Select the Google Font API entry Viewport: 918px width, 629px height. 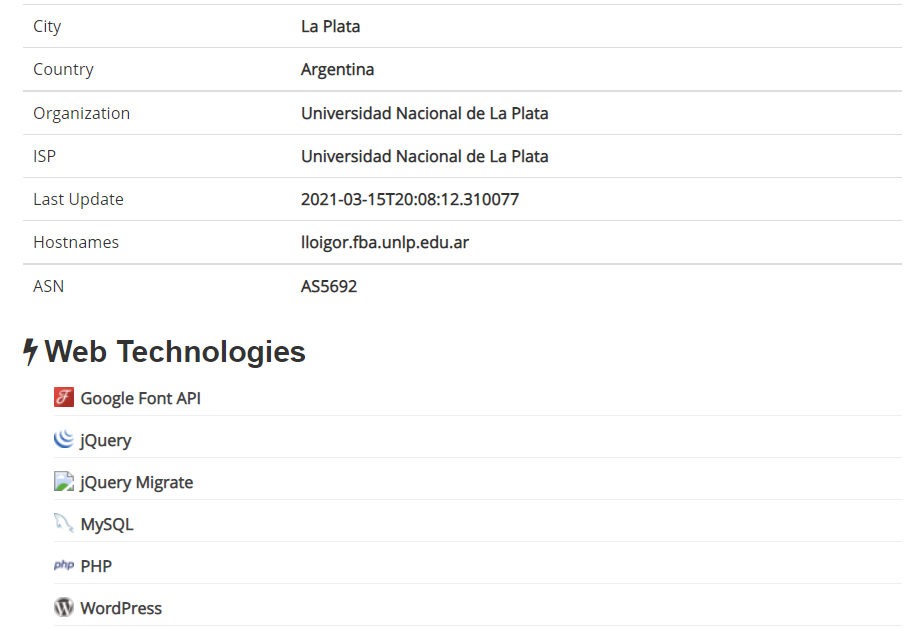[141, 398]
